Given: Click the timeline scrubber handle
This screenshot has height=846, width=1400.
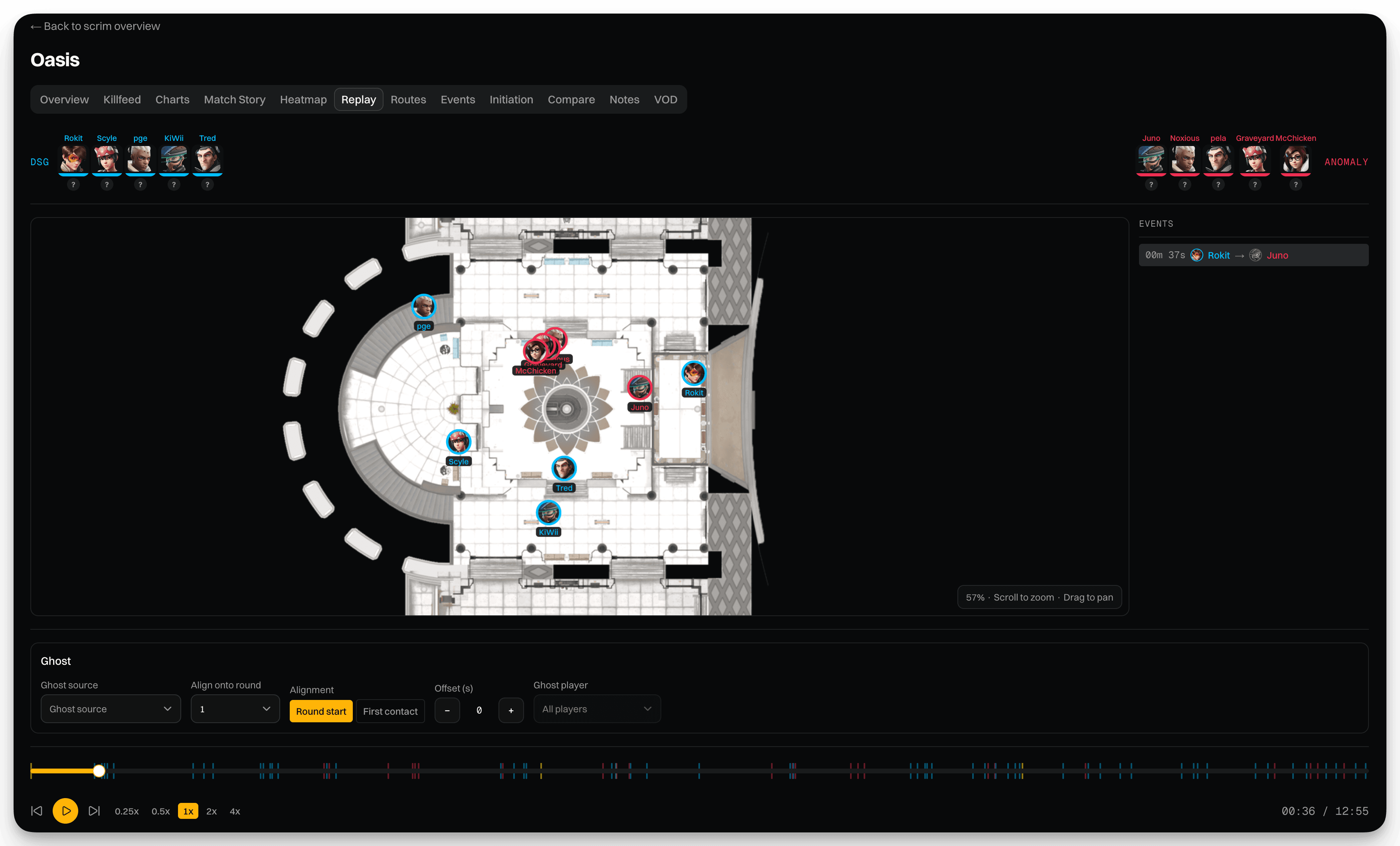Looking at the screenshot, I should pos(99,771).
